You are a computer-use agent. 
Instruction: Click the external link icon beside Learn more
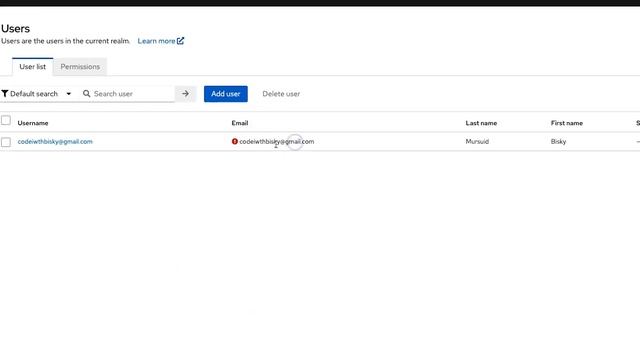pyautogui.click(x=180, y=41)
